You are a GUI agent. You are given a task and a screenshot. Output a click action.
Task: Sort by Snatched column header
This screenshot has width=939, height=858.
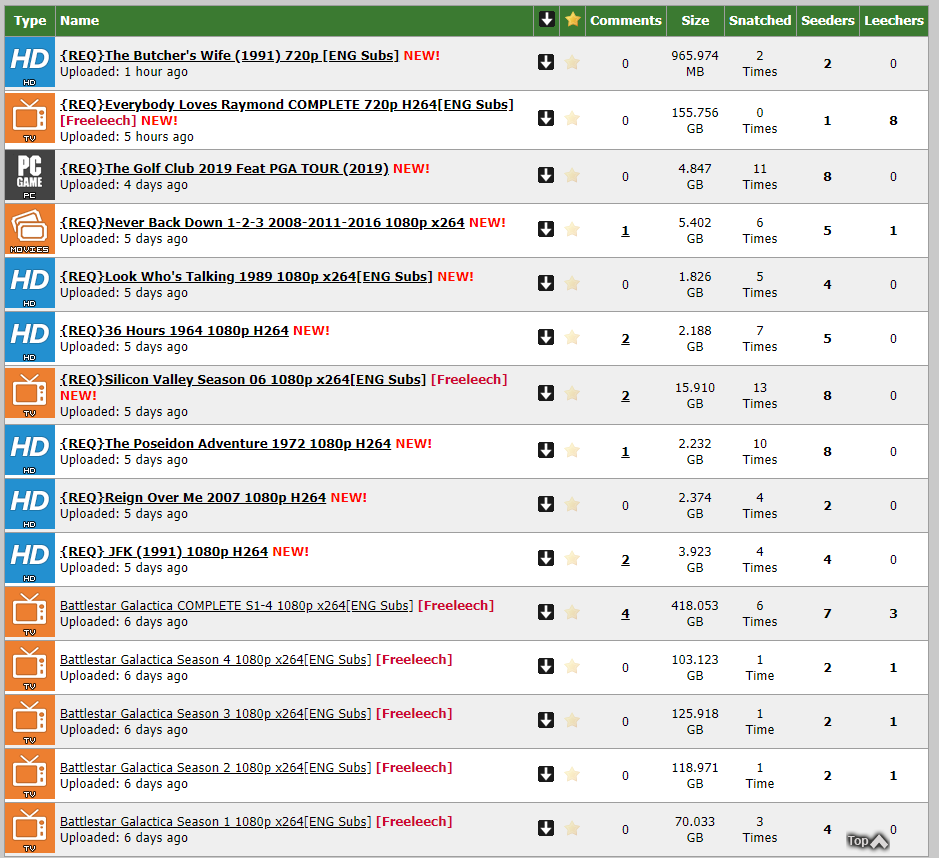coord(759,20)
